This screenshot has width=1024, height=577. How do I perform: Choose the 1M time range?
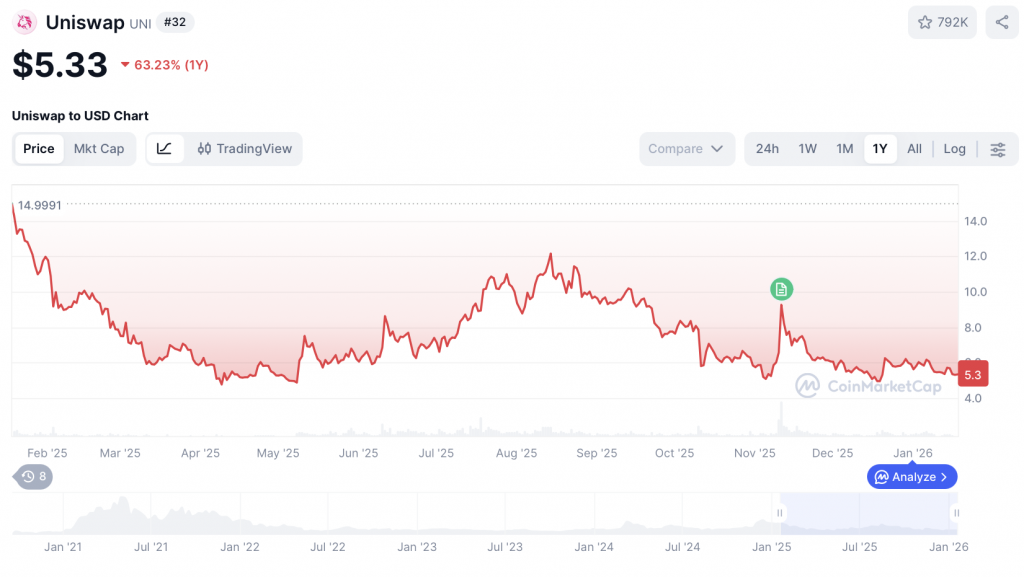(845, 149)
